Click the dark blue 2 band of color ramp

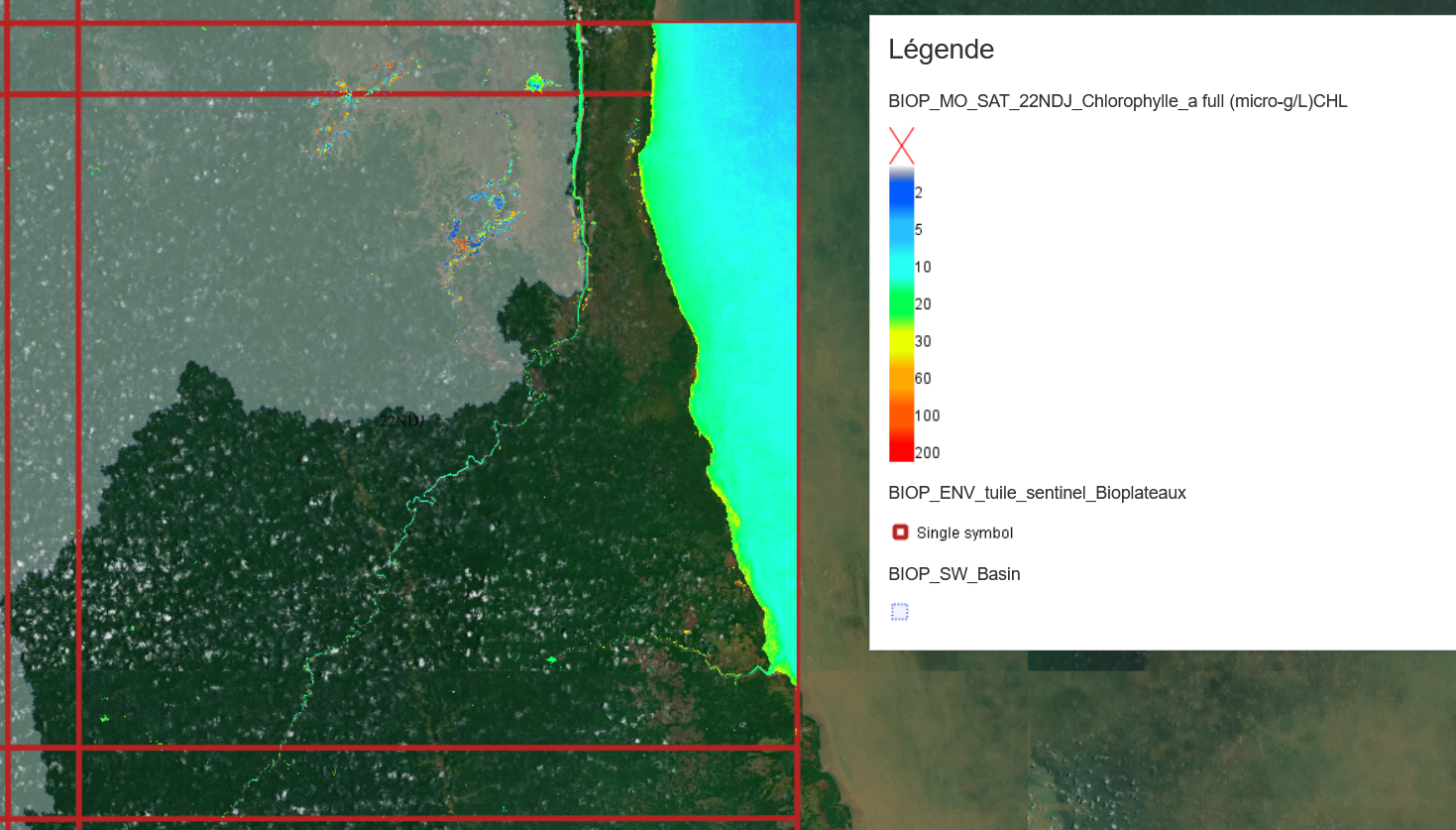[901, 193]
